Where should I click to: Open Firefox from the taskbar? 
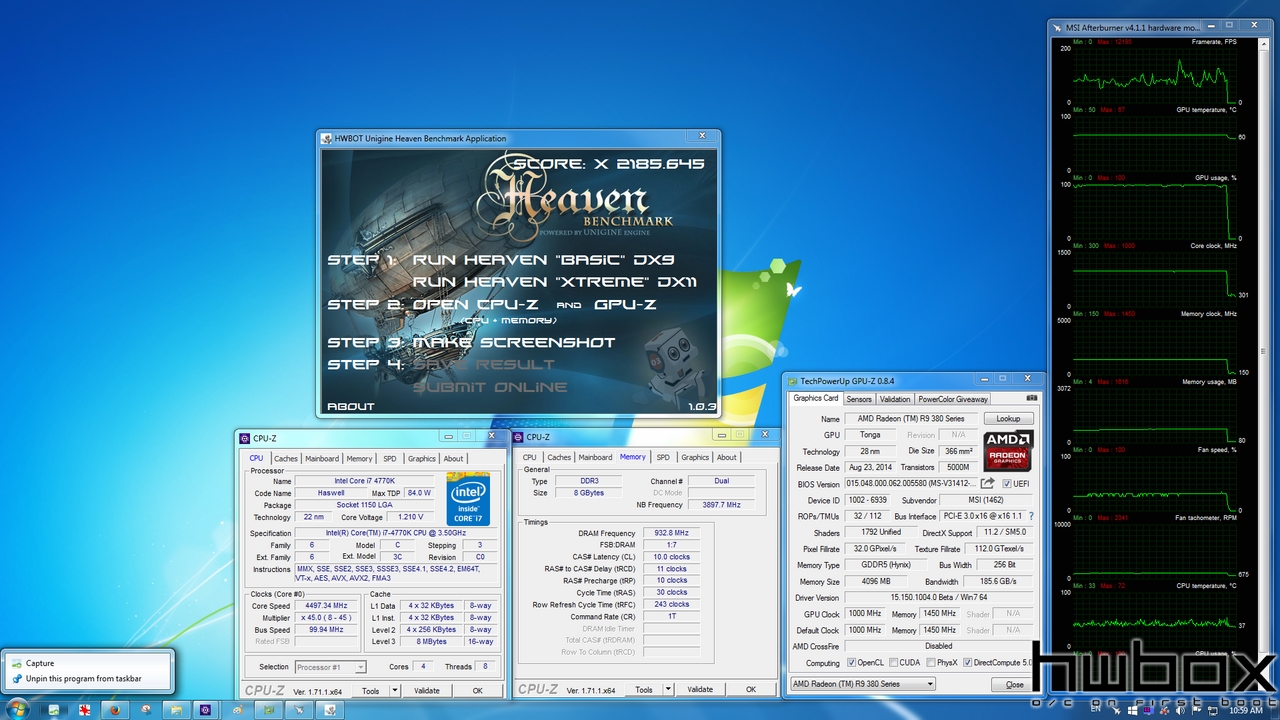(x=115, y=709)
